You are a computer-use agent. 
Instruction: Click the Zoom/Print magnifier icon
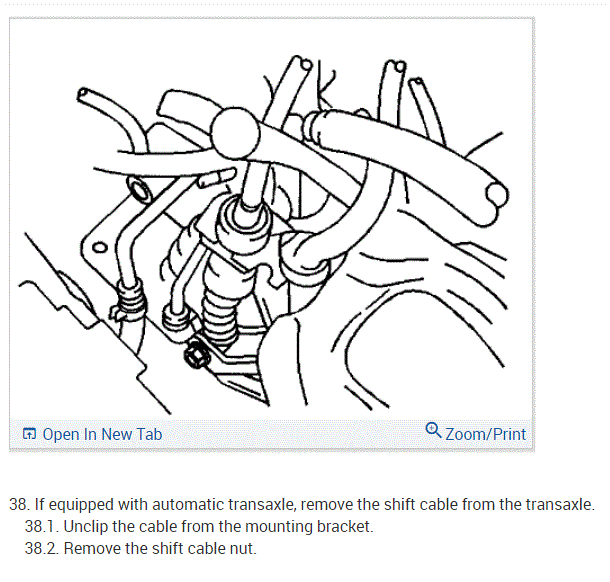point(433,430)
